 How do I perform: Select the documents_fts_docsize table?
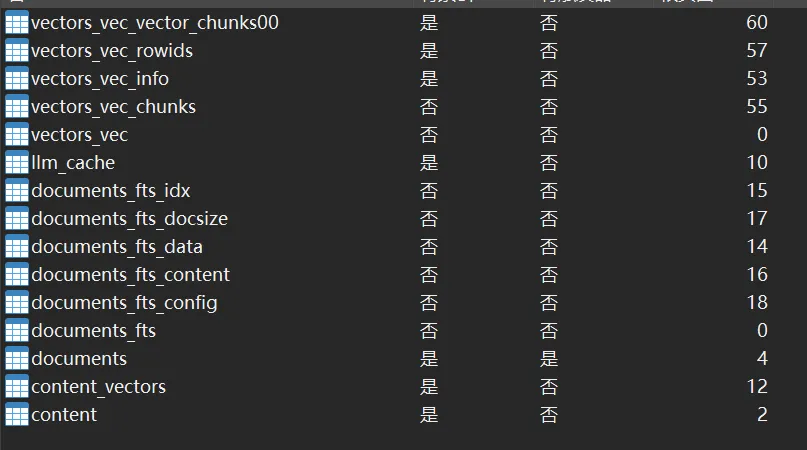point(129,219)
